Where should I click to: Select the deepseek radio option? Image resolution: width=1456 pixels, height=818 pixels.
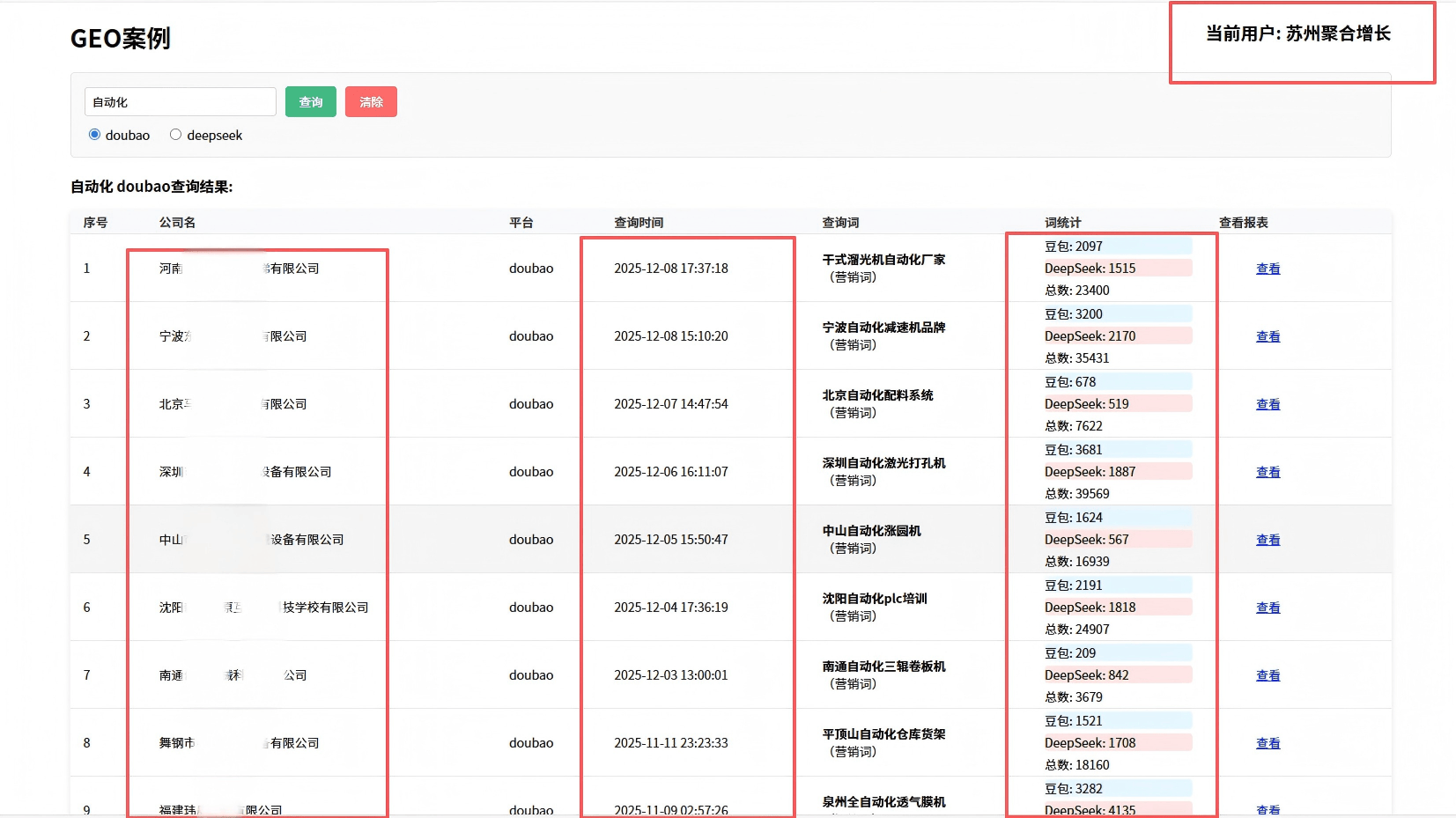[176, 135]
